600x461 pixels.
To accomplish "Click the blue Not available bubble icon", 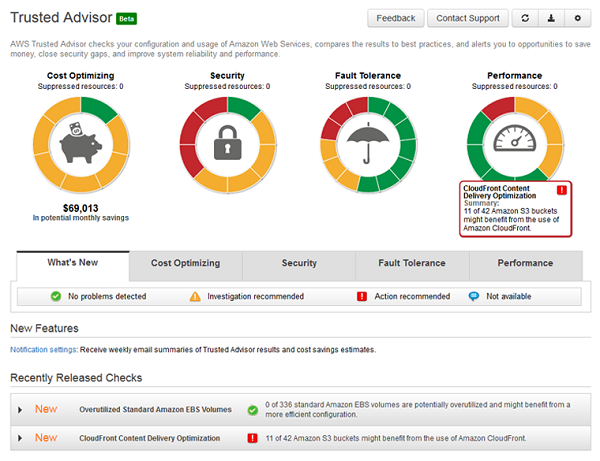I will click(x=474, y=296).
